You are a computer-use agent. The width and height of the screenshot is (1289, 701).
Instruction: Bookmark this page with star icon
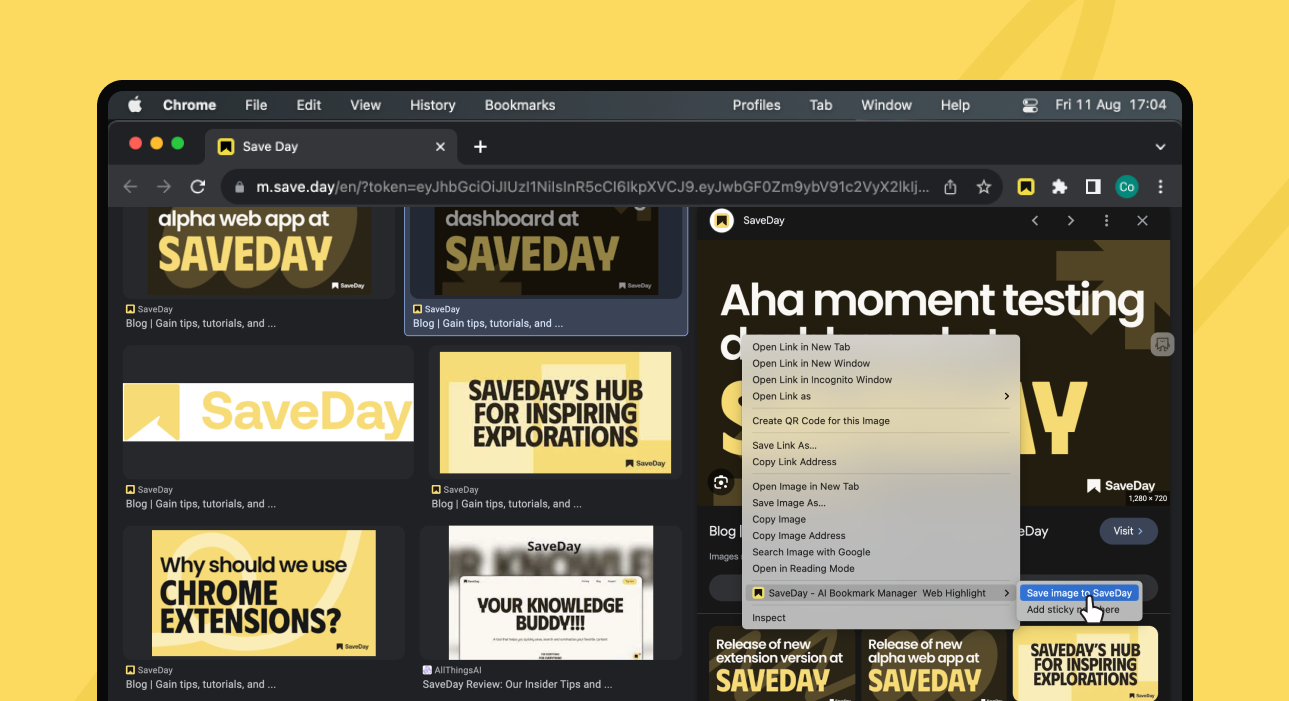[983, 187]
